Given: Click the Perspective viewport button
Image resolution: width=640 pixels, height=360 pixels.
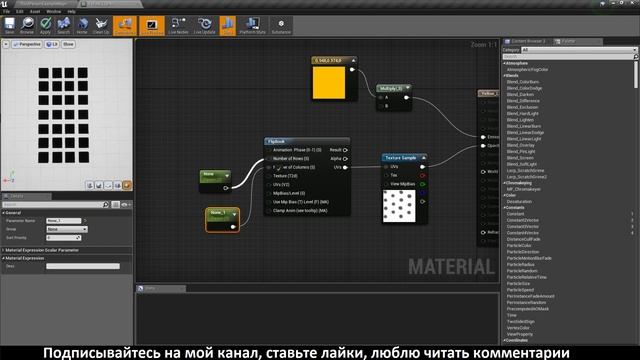Looking at the screenshot, I should 27,44.
